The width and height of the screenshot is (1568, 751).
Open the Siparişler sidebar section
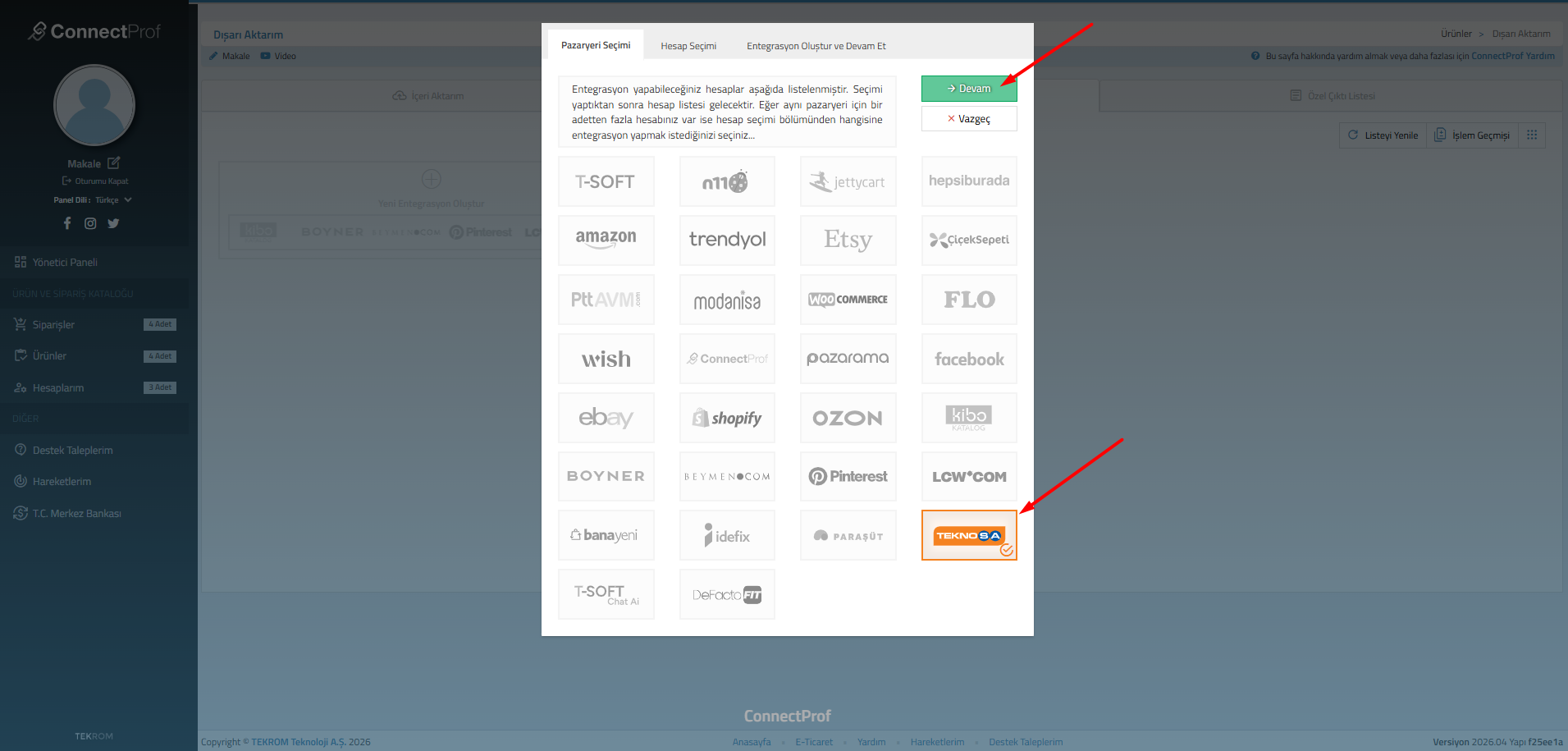tap(53, 325)
